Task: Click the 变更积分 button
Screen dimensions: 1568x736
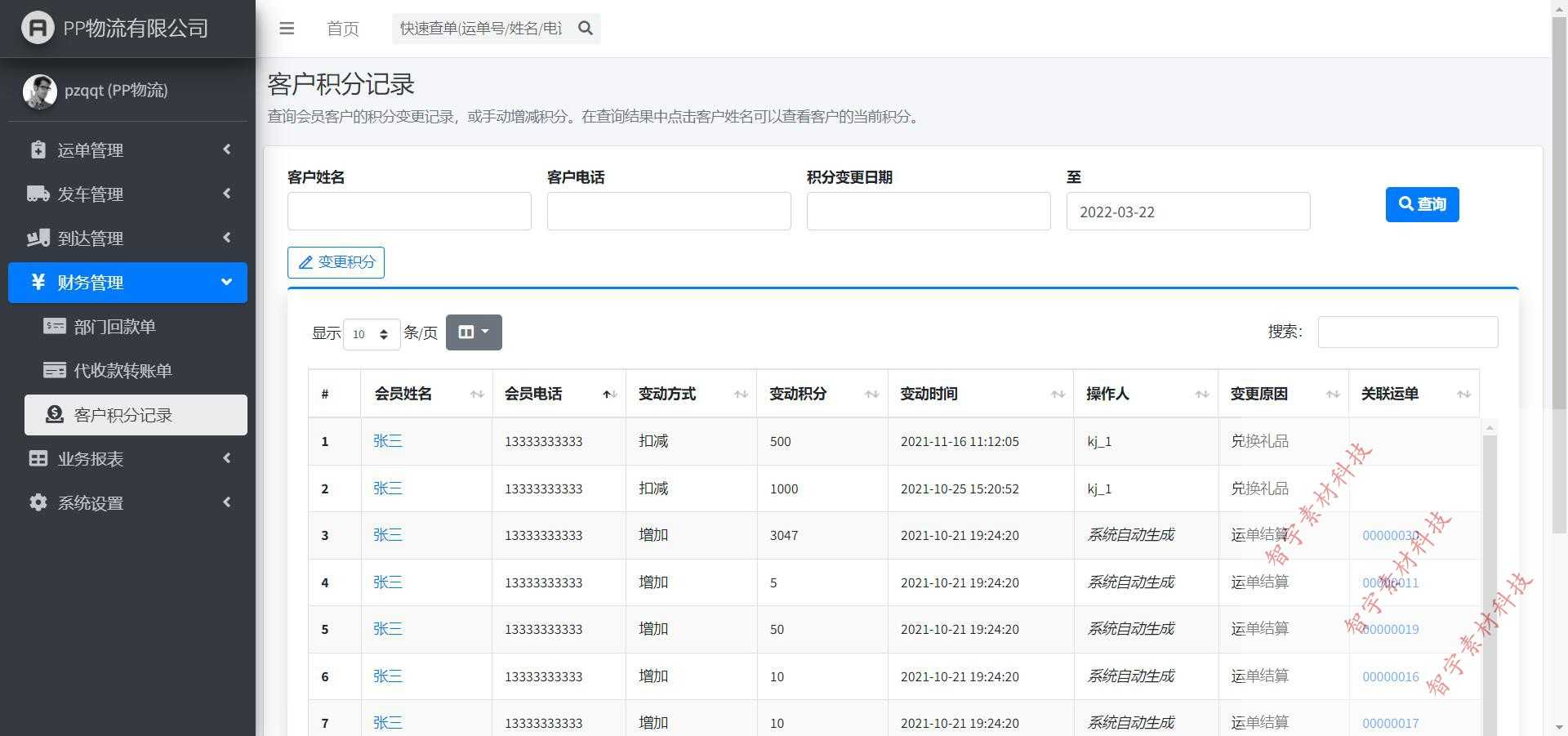Action: click(336, 262)
